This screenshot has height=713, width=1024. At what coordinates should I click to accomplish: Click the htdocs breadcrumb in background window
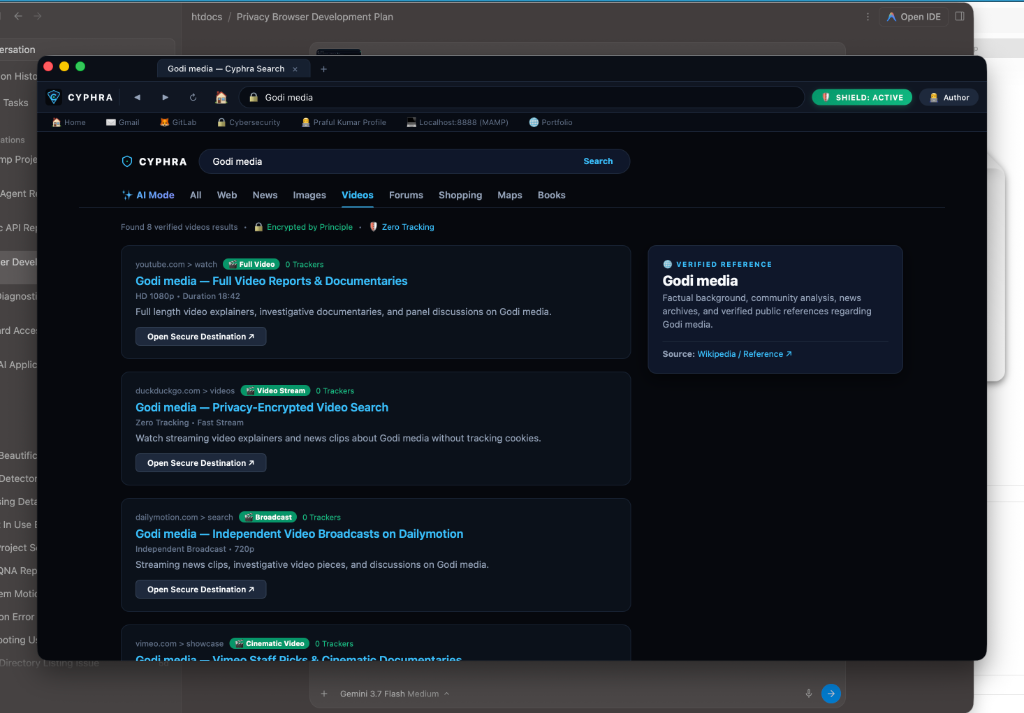pyautogui.click(x=206, y=17)
